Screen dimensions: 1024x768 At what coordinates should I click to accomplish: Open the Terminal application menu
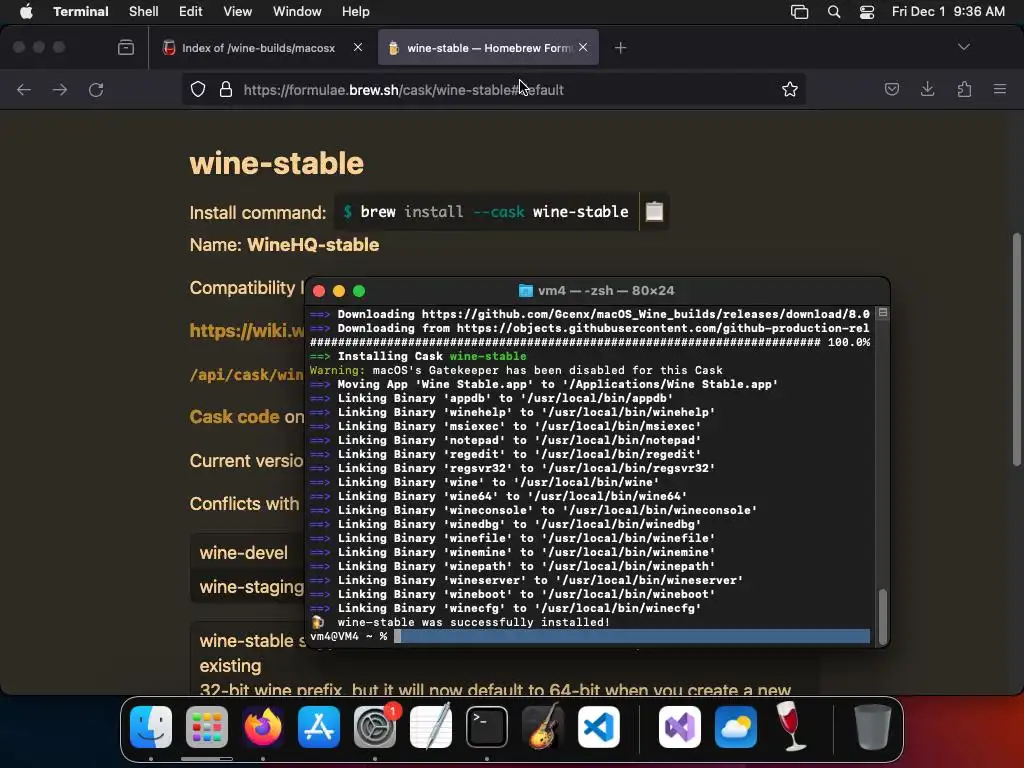coord(81,12)
